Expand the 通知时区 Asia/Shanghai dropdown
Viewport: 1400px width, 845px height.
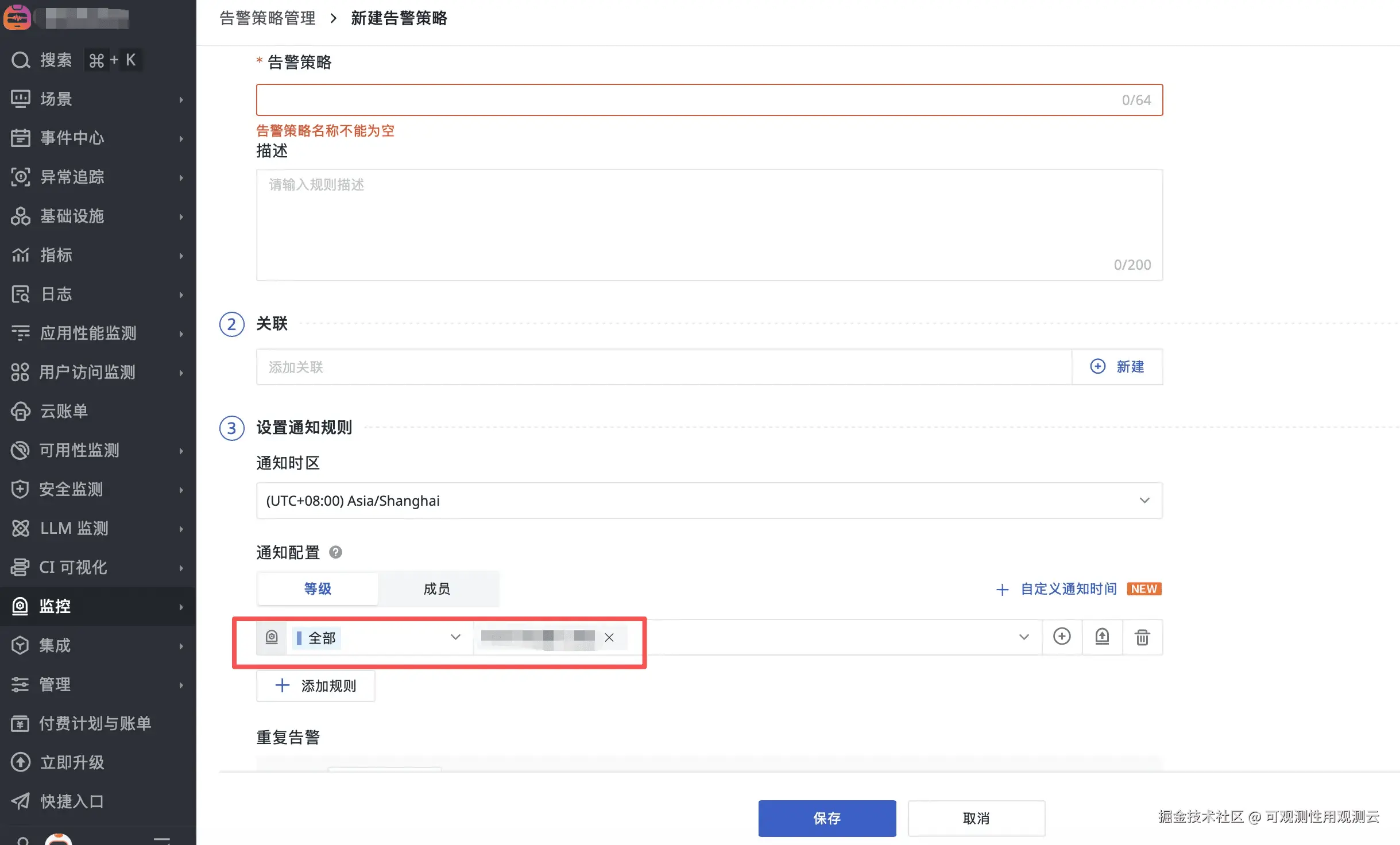click(x=709, y=501)
